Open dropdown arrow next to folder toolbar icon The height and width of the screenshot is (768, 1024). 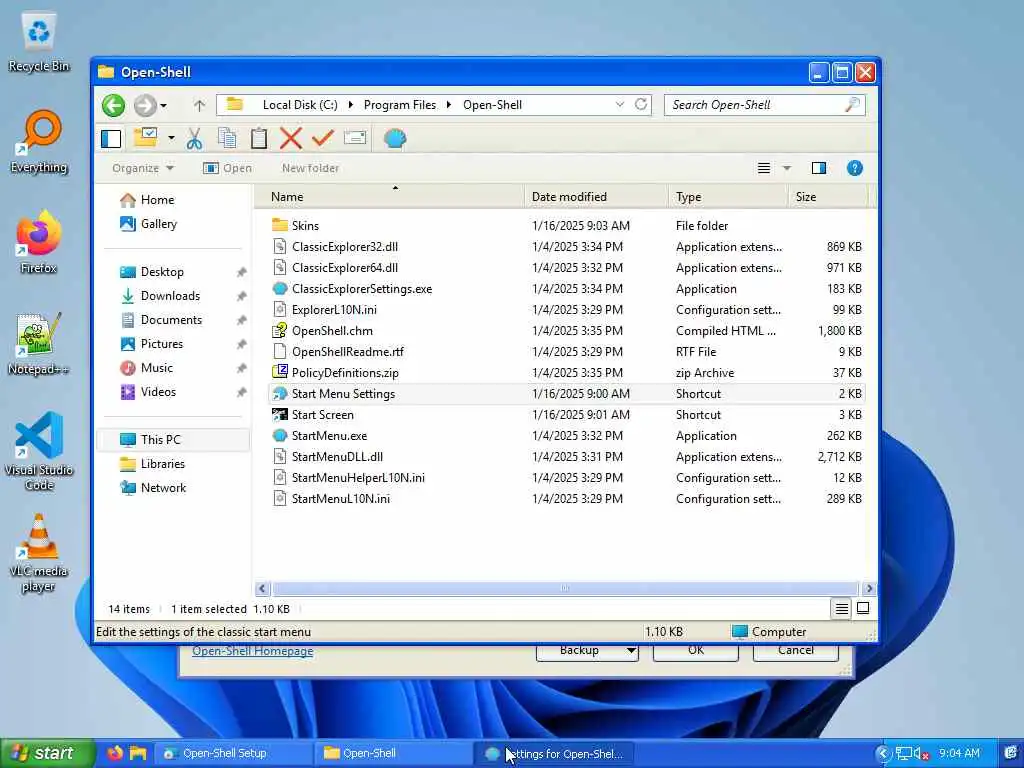tap(171, 138)
